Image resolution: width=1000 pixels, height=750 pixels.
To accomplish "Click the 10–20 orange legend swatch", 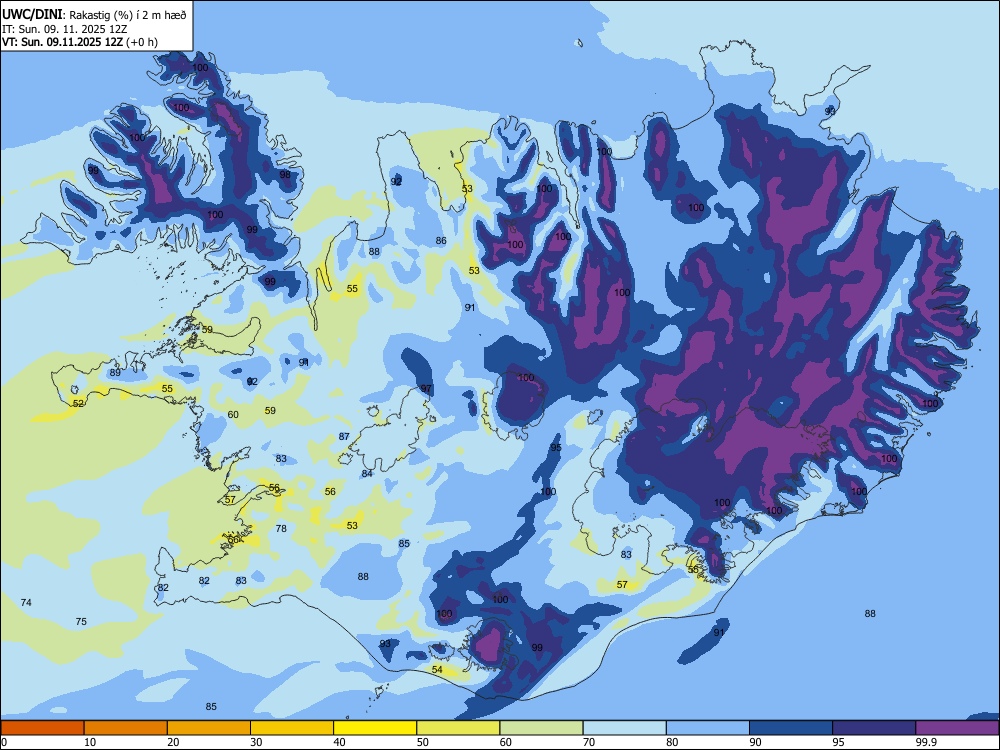I will pos(126,728).
